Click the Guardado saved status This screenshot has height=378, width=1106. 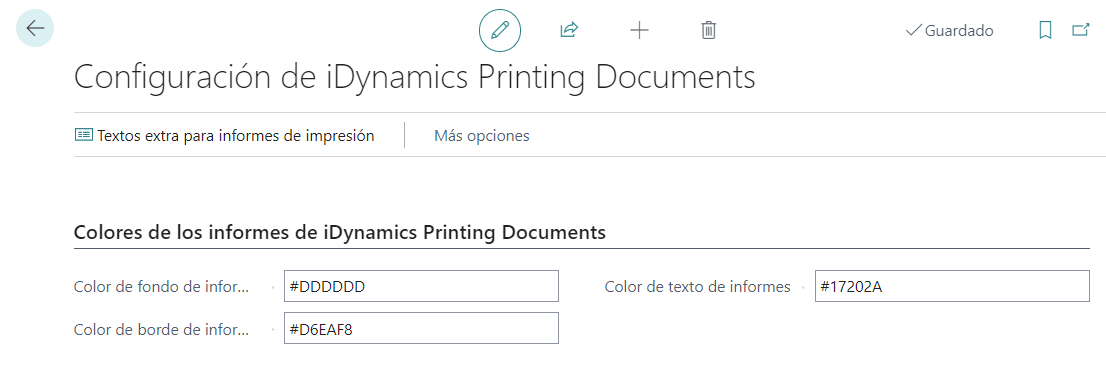click(x=949, y=31)
